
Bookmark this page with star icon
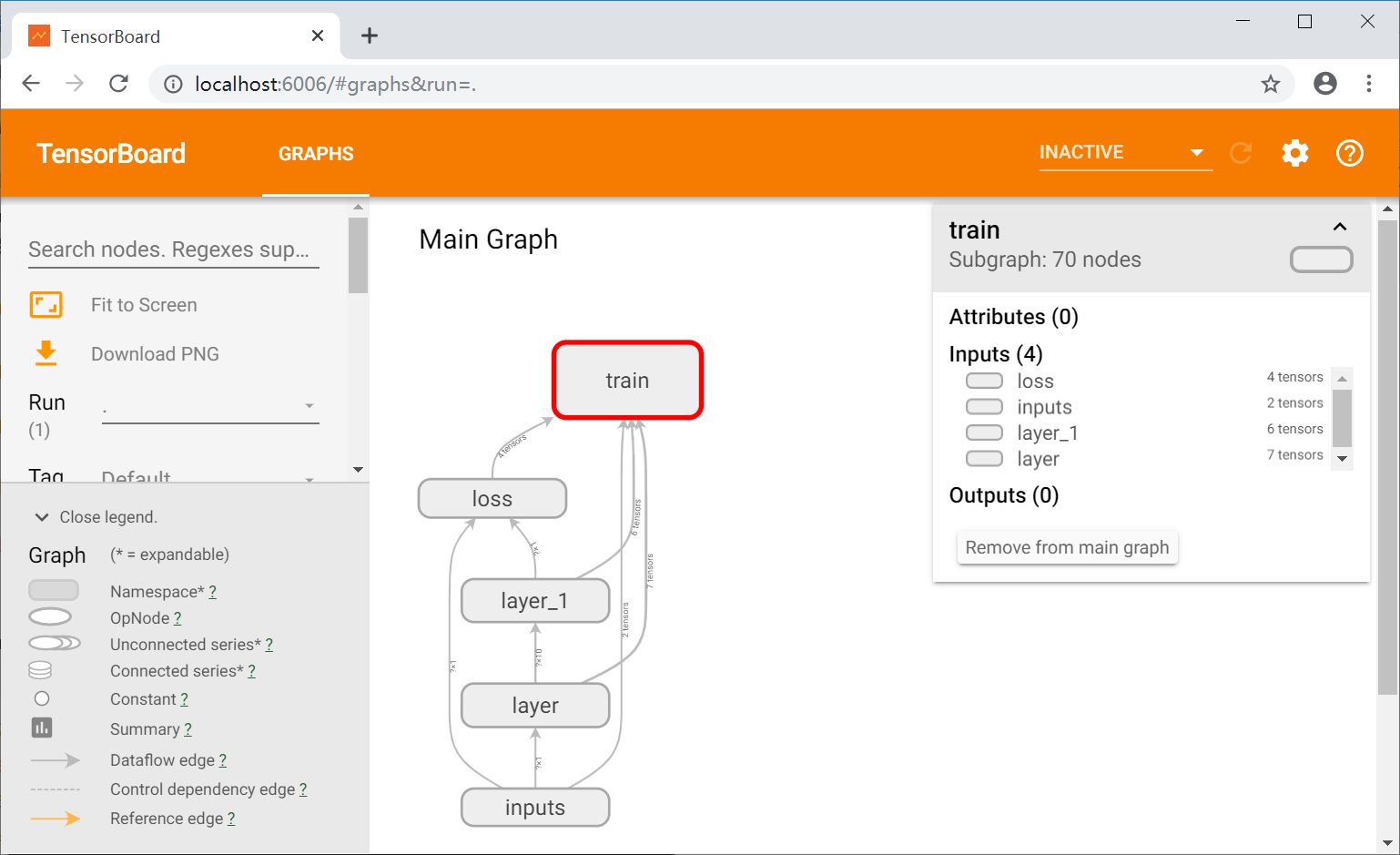pos(1271,84)
